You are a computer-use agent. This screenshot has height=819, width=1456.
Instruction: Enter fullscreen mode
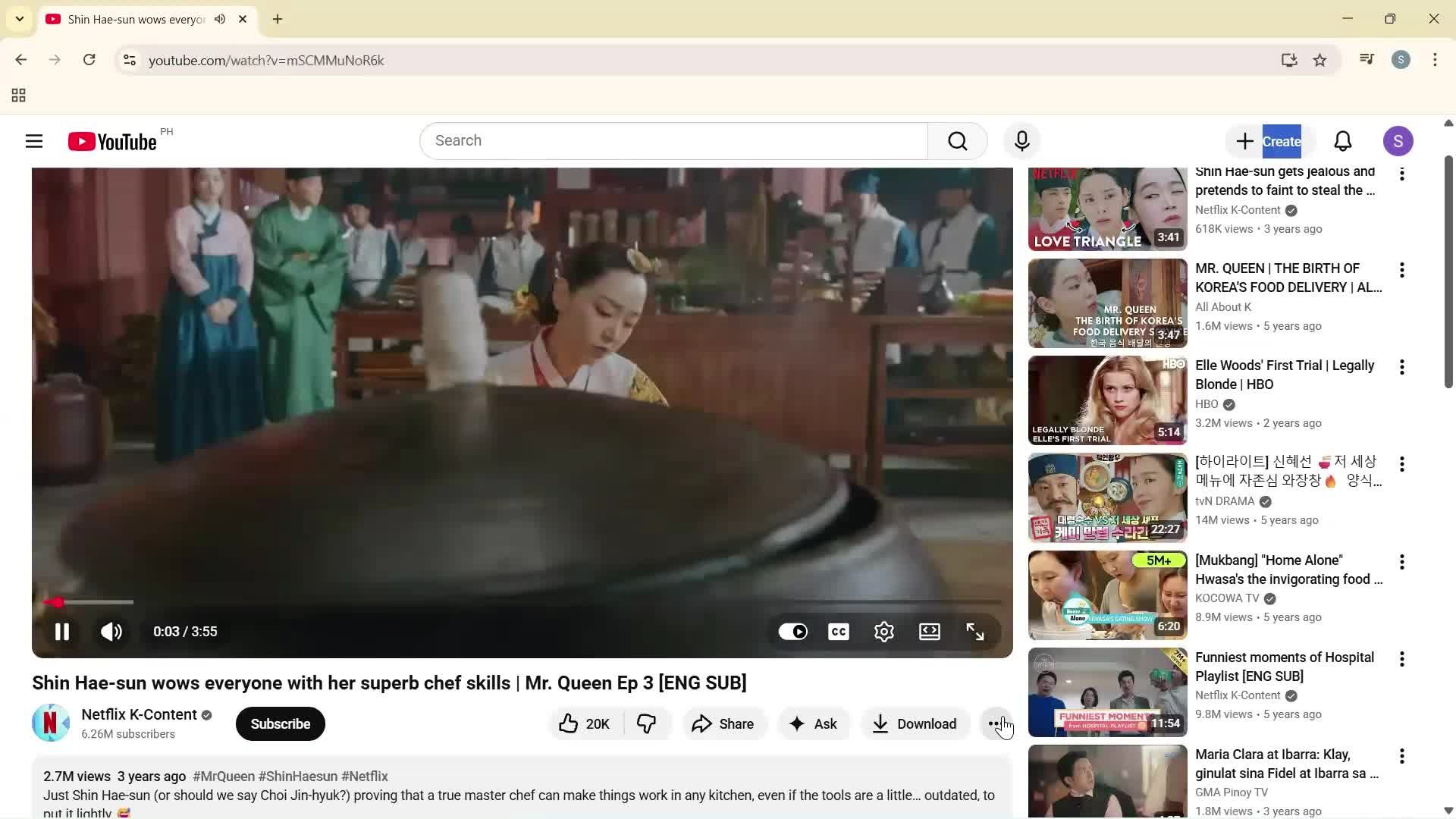tap(975, 631)
